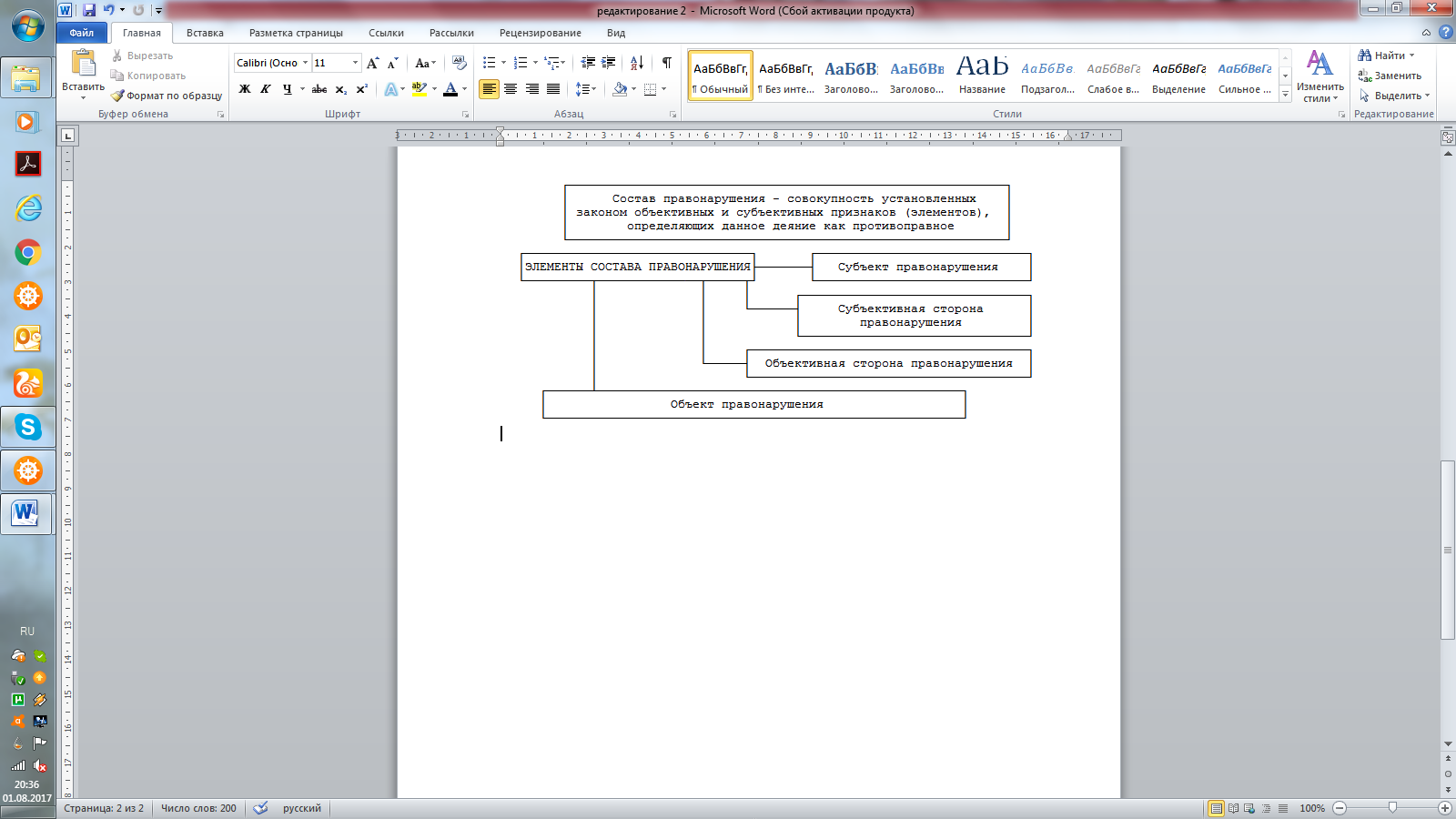Center-align the paragraph text
This screenshot has height=819, width=1456.
pos(511,89)
